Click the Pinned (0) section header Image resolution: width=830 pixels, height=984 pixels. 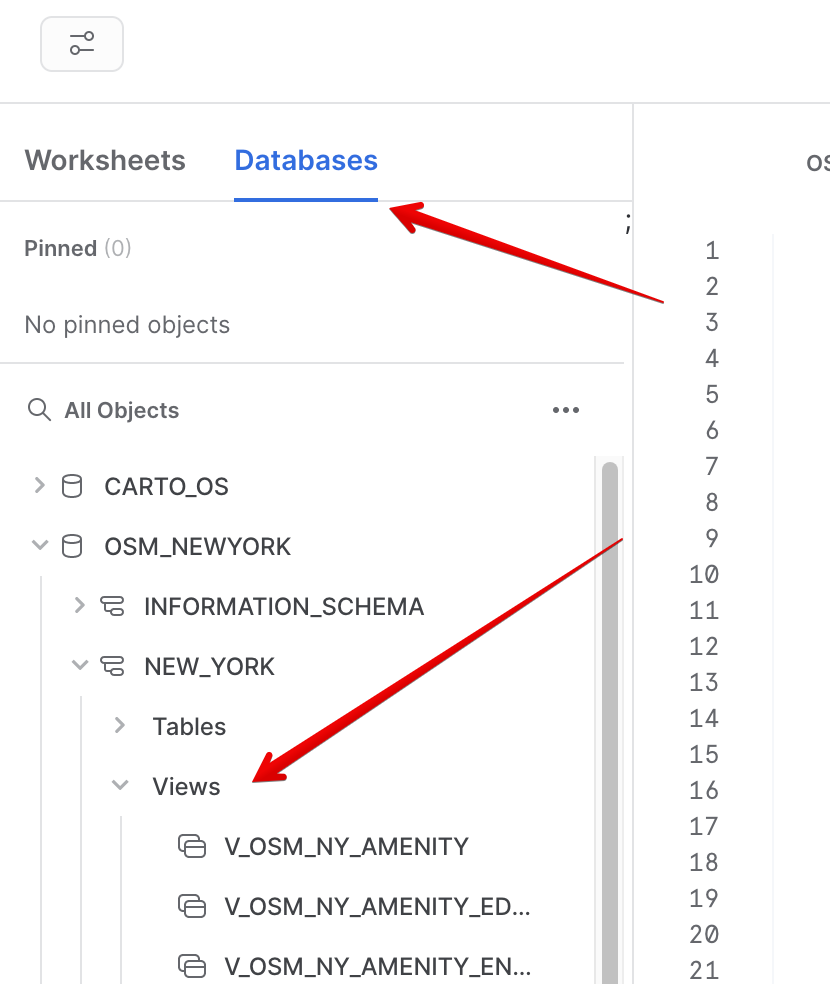point(78,248)
